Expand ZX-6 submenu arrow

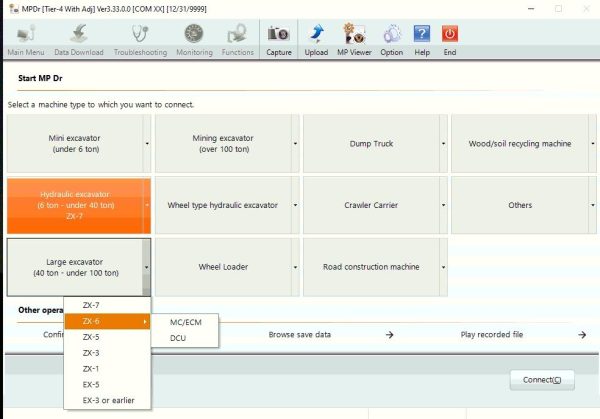point(145,322)
